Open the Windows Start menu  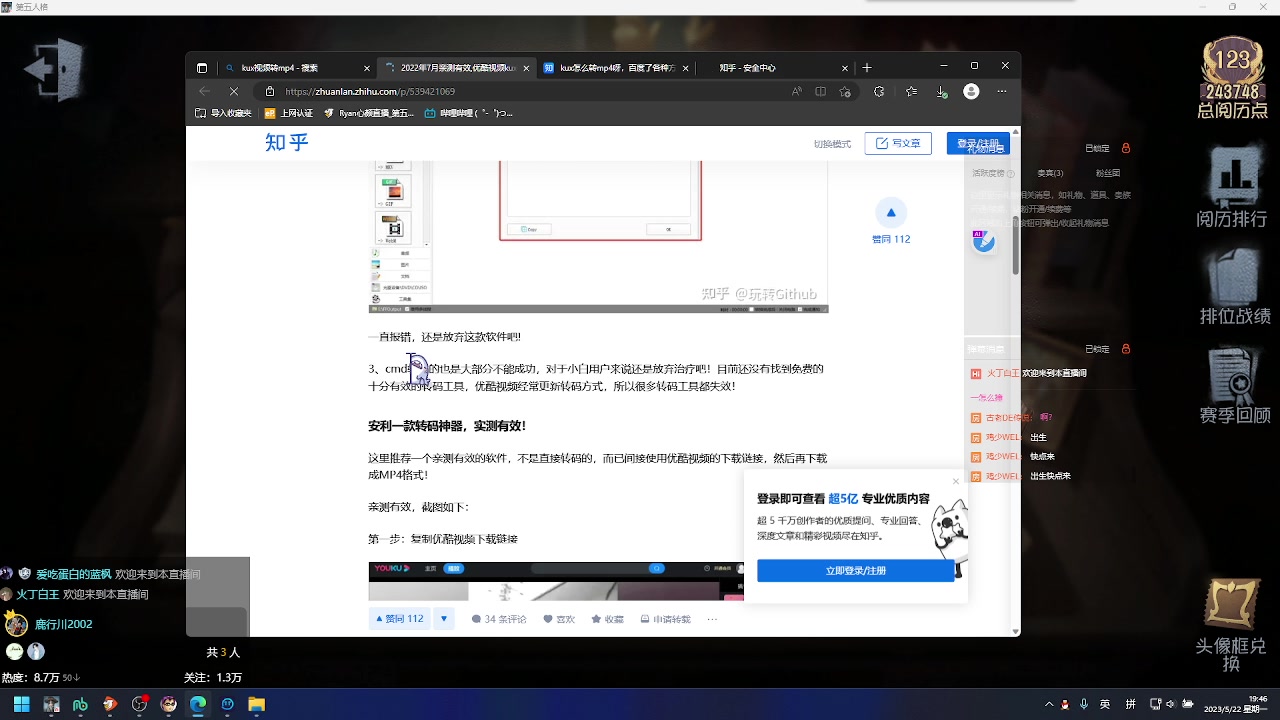pyautogui.click(x=21, y=704)
